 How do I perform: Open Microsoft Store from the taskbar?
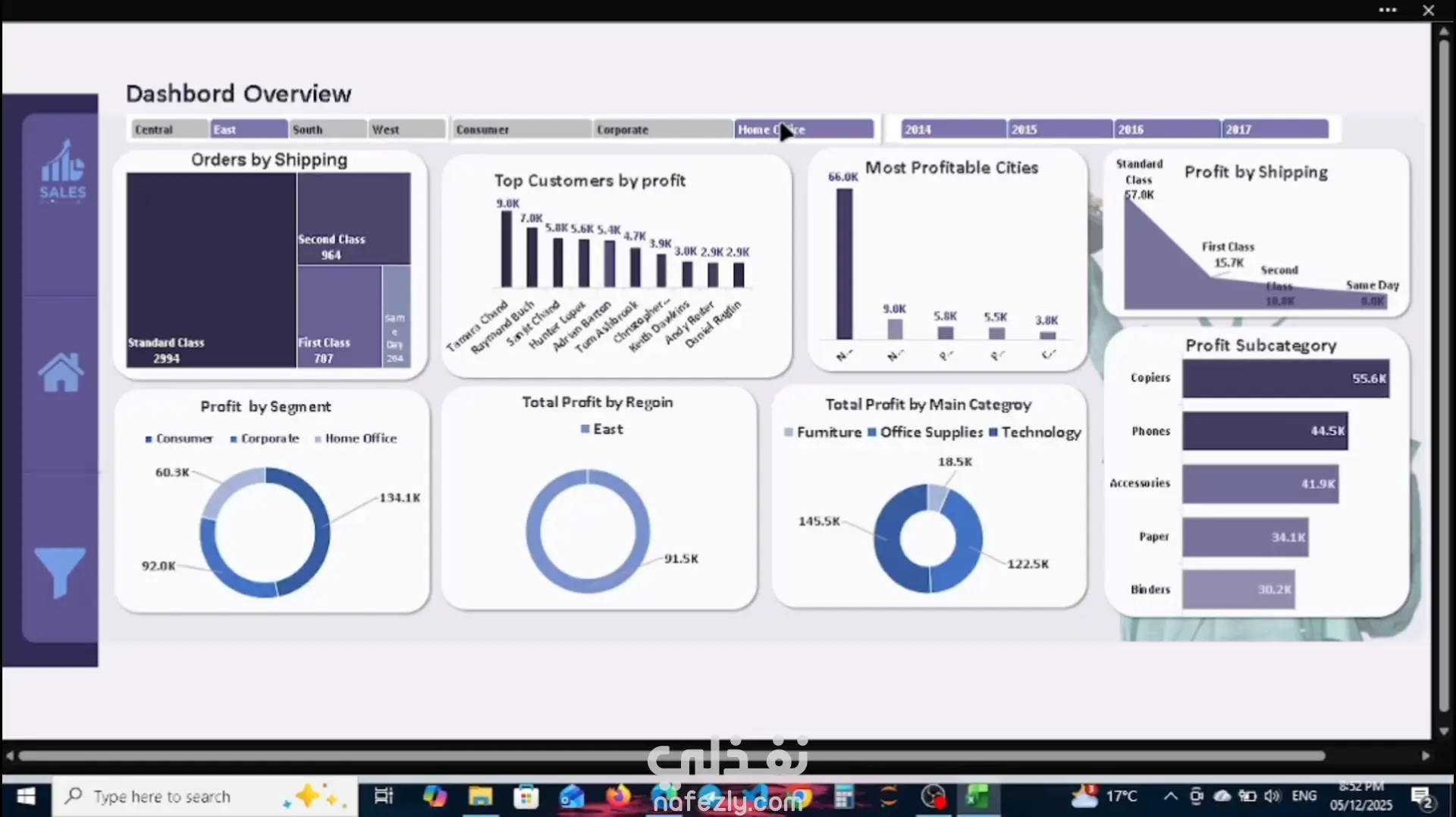(526, 797)
